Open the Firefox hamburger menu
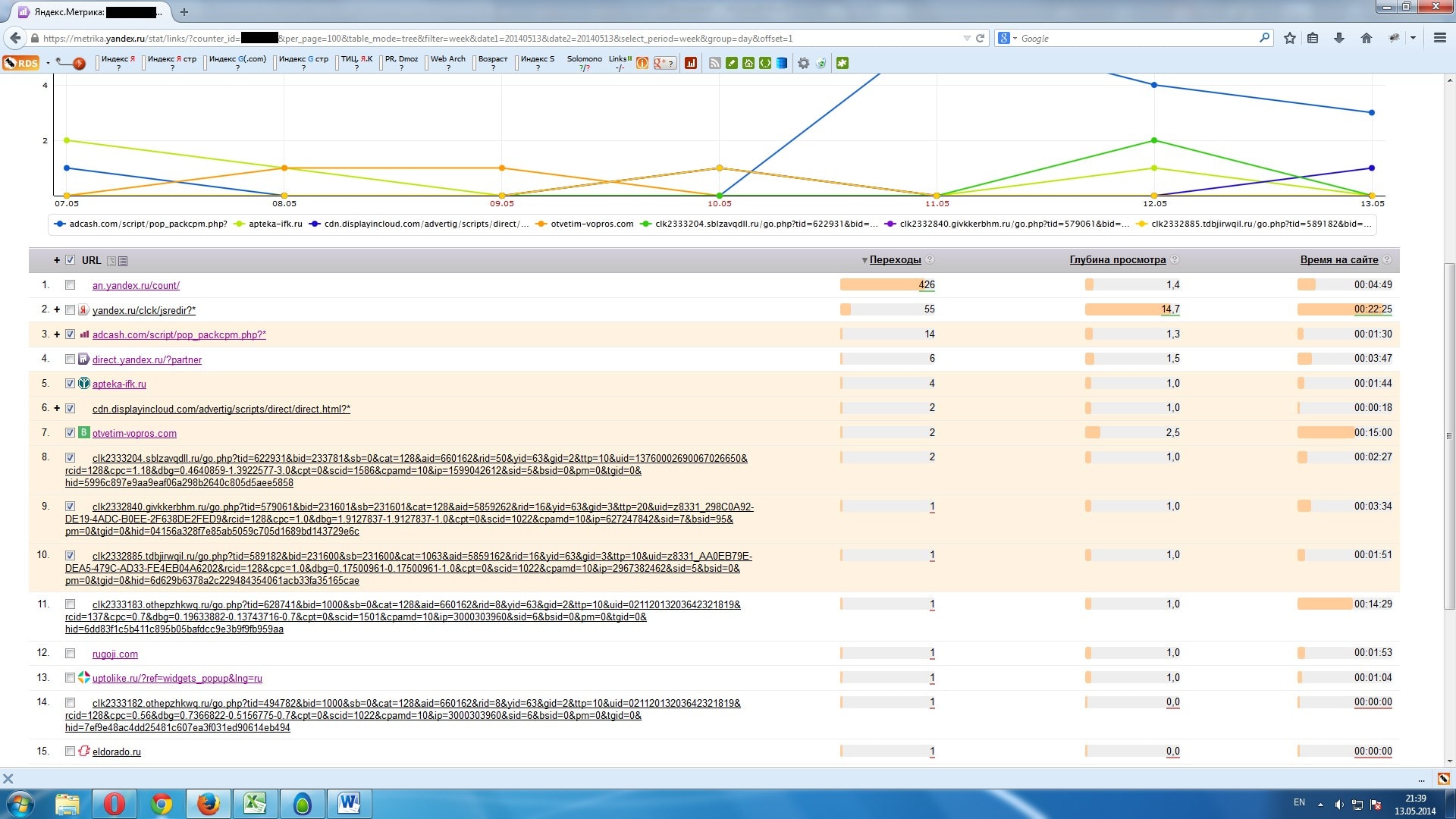Viewport: 1456px width, 819px height. tap(1439, 38)
